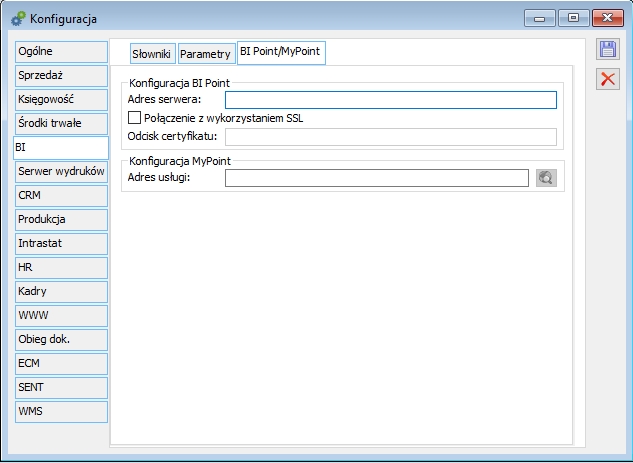The image size is (633, 463).
Task: Open the Obieg dok. section
Action: (61, 339)
